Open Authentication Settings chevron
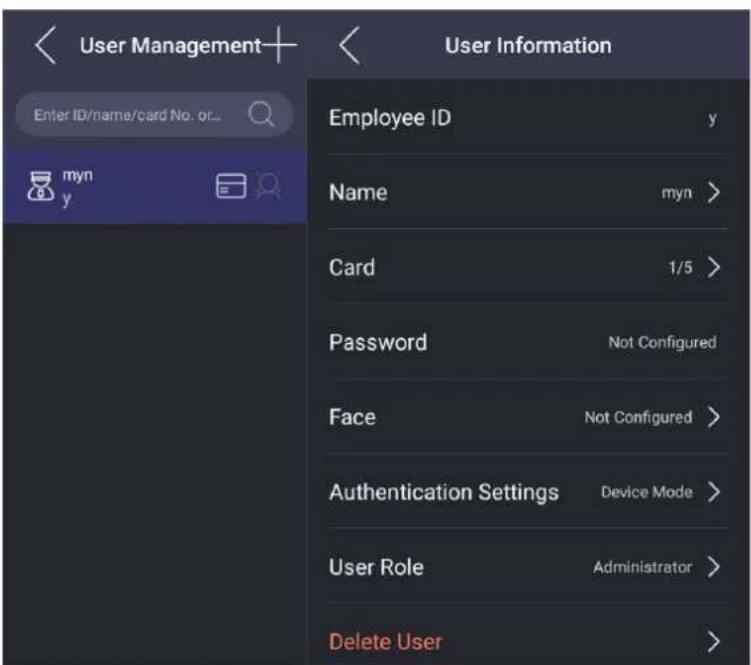The image size is (751, 665). 714,492
